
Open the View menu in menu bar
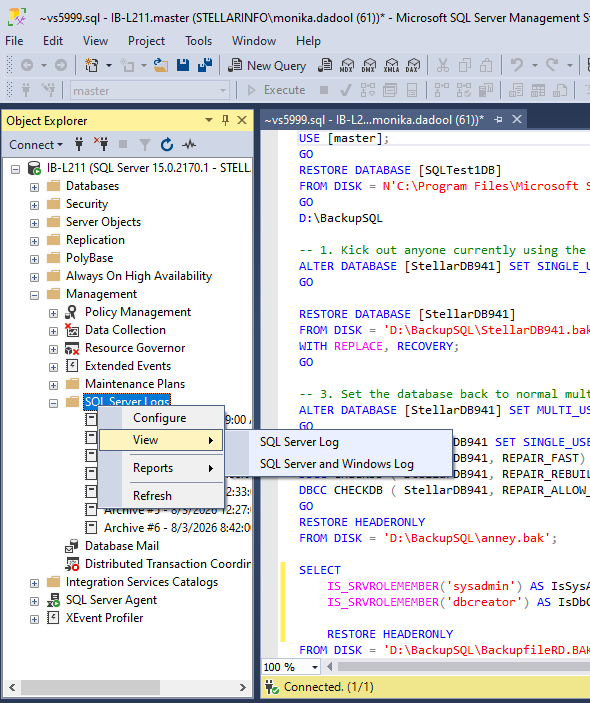95,41
